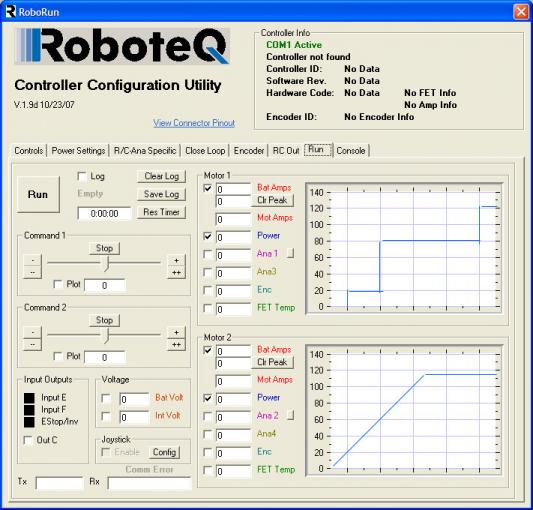Image resolution: width=533 pixels, height=510 pixels.
Task: Click the Clear Log button
Action: point(161,176)
